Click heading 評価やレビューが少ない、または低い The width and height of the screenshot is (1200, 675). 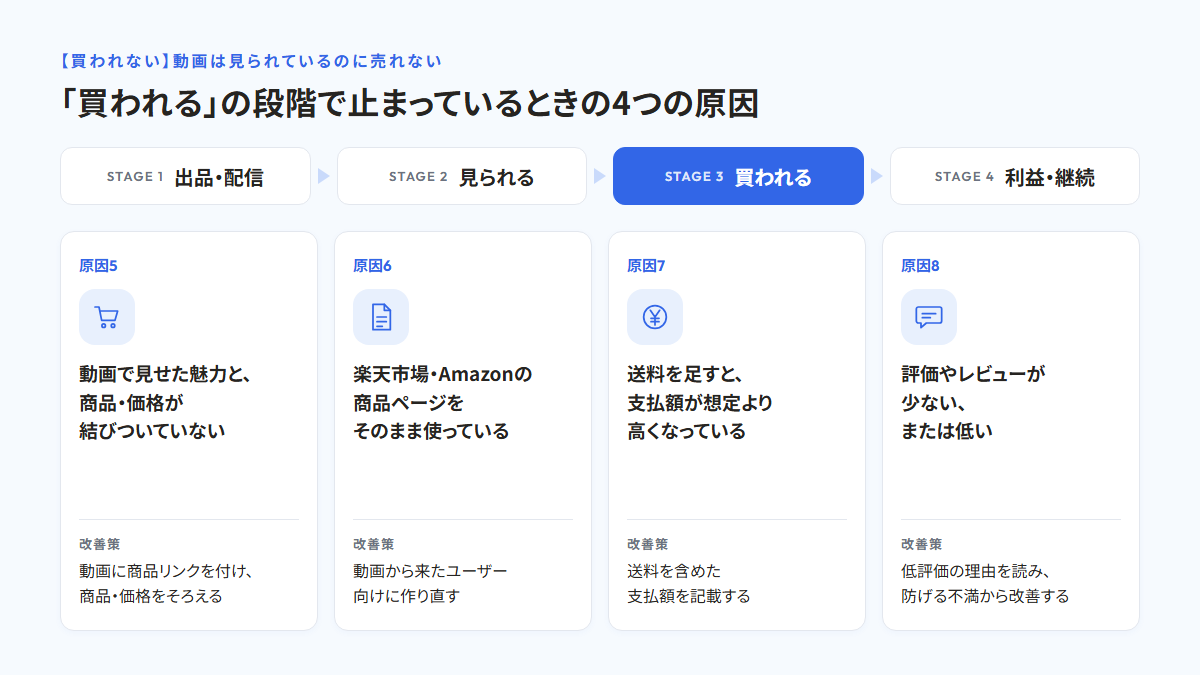click(973, 403)
